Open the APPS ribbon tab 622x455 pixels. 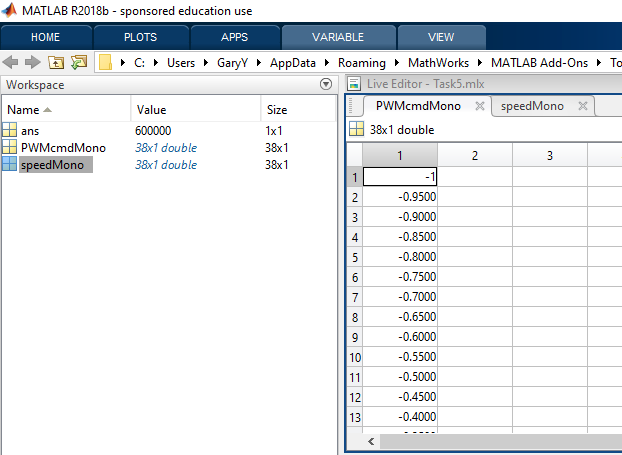[x=234, y=37]
